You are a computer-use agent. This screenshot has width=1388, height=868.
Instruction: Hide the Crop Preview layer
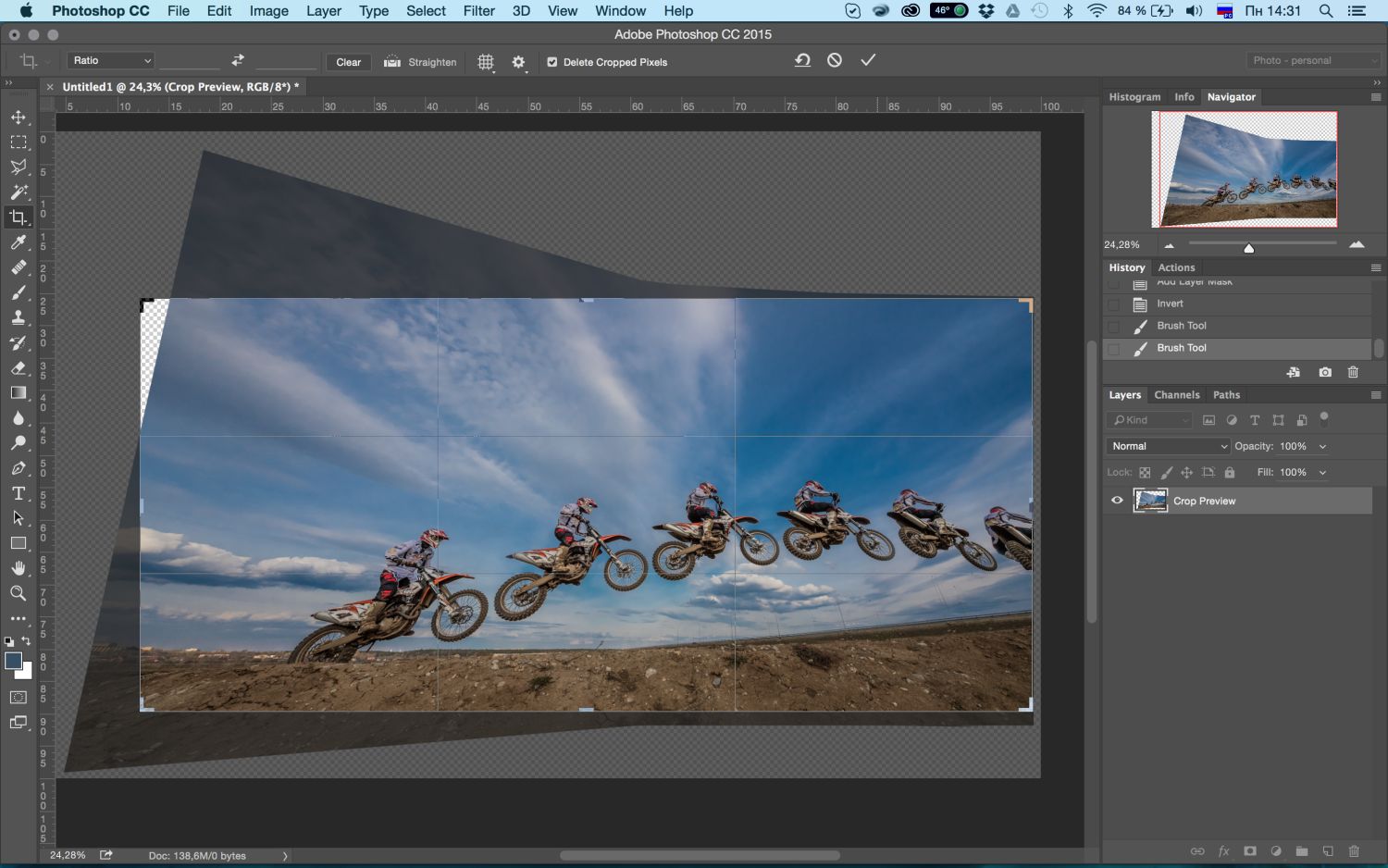(x=1117, y=501)
